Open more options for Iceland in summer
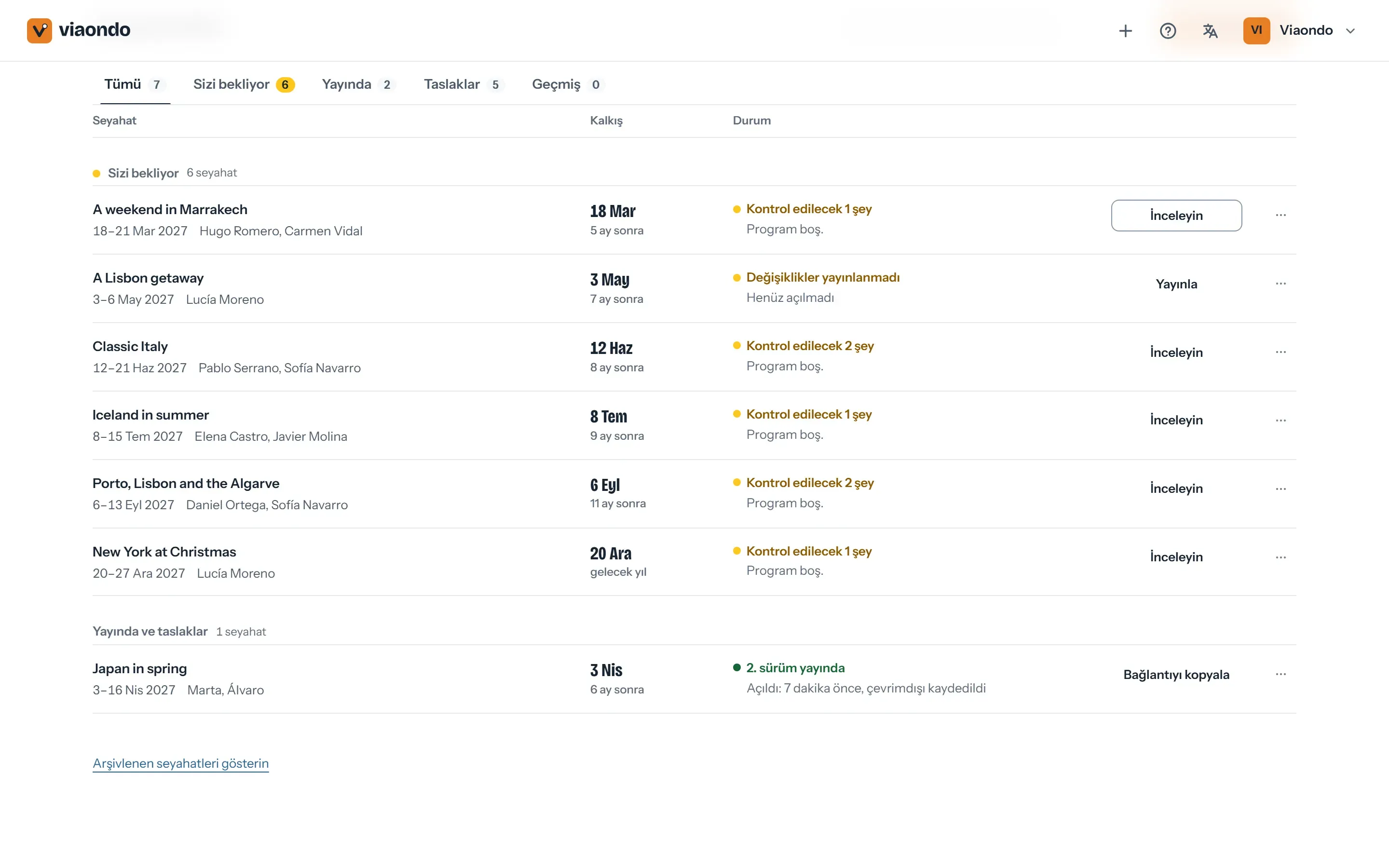This screenshot has width=1389, height=868. tap(1280, 421)
